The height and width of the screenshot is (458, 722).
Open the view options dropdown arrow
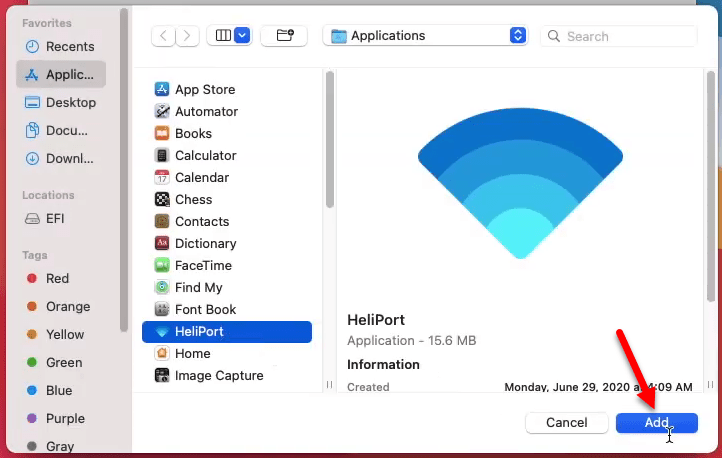(242, 35)
